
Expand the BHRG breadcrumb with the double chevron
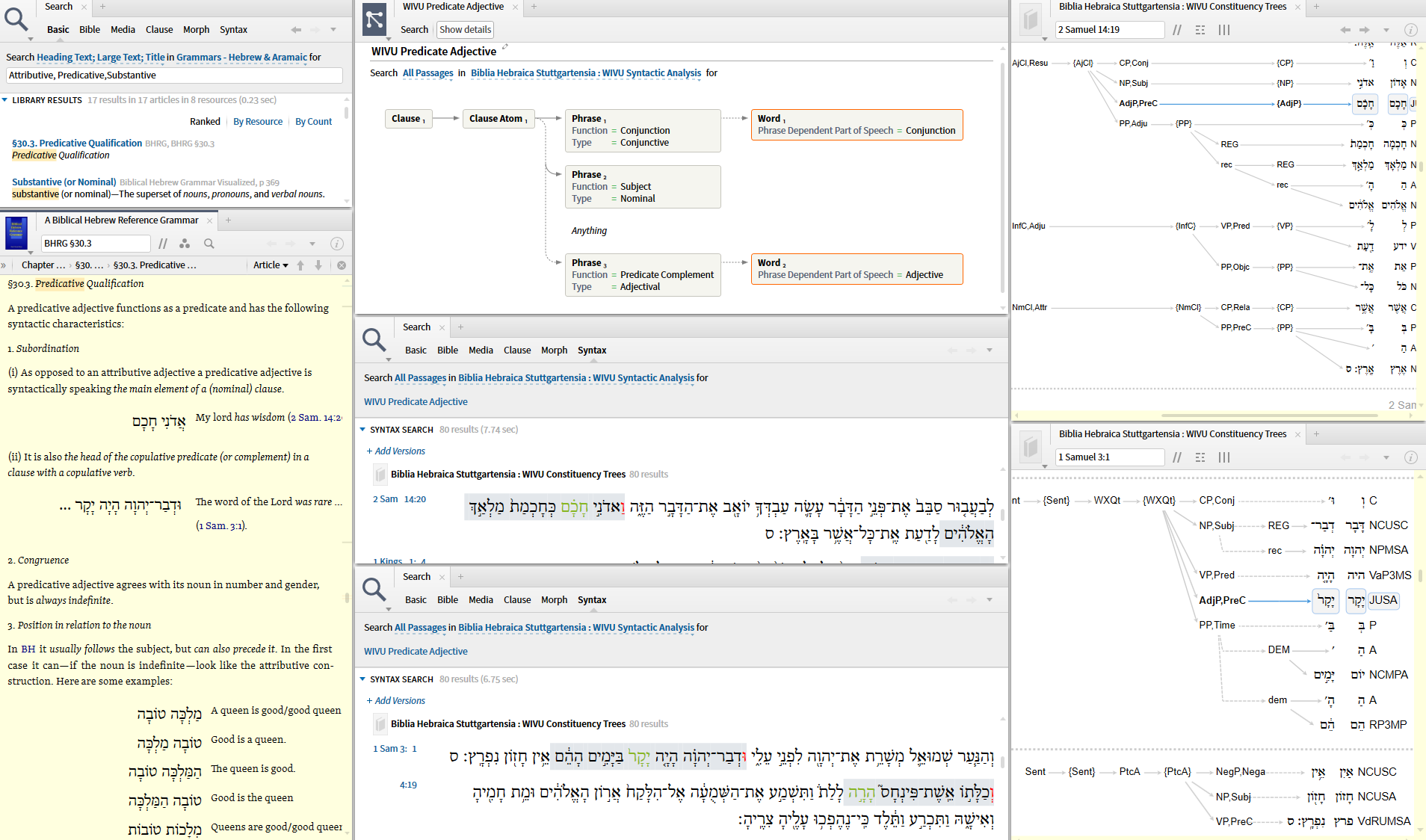pos(4,265)
